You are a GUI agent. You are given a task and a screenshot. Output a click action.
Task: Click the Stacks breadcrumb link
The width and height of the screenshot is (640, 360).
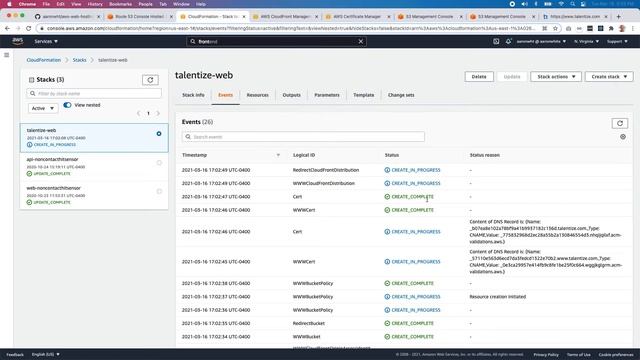(80, 60)
